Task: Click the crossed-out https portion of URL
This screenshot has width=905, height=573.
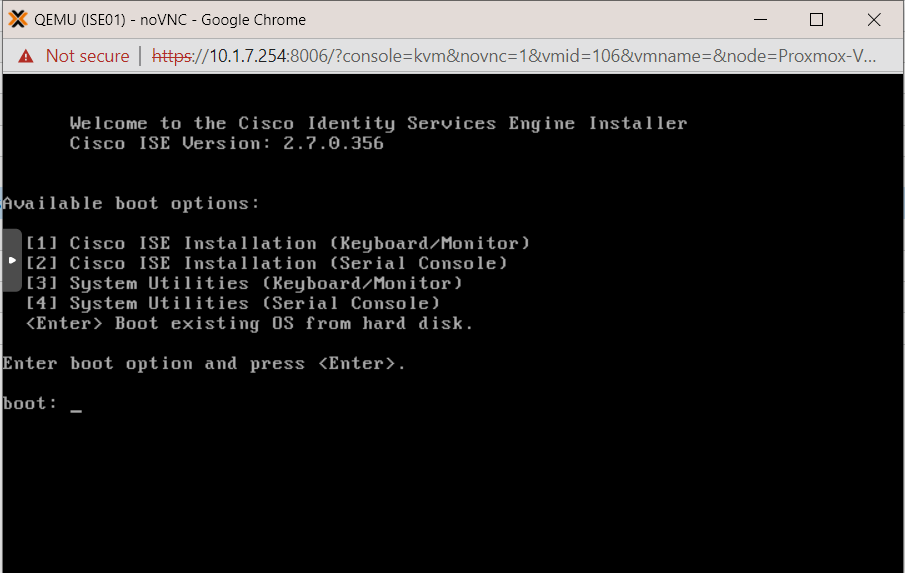Action: (171, 56)
